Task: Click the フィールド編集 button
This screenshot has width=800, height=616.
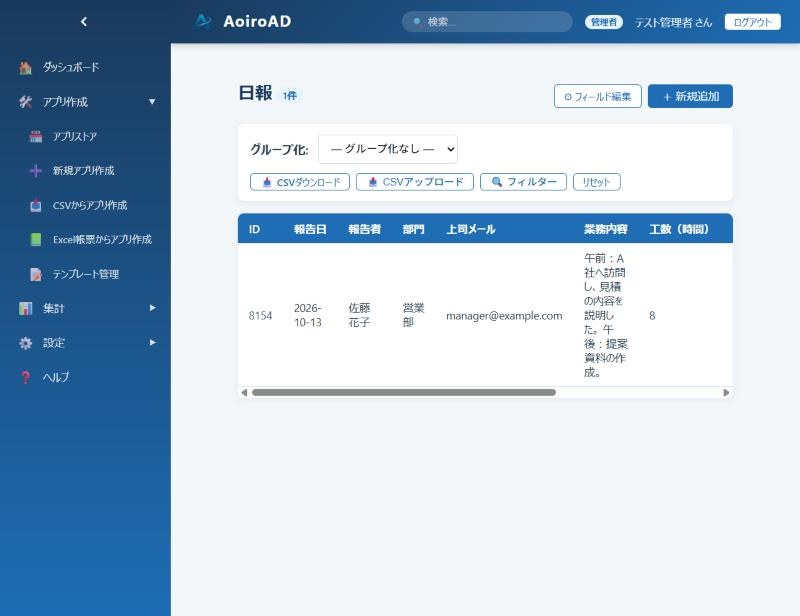Action: (597, 96)
